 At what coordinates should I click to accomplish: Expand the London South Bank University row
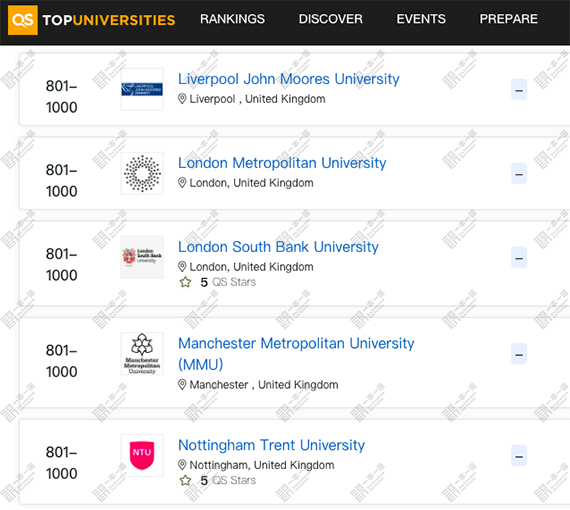pyautogui.click(x=519, y=257)
